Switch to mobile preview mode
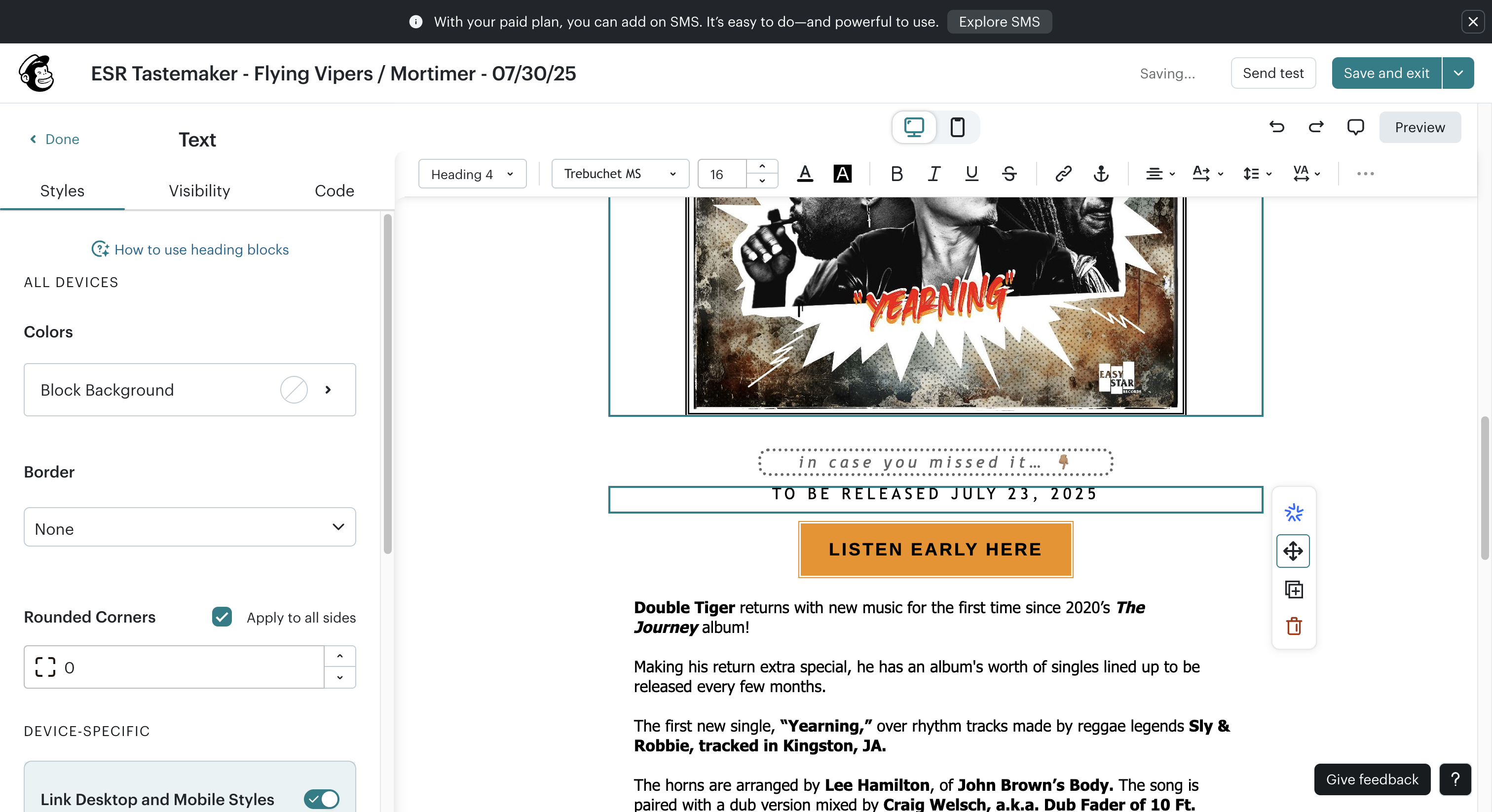 click(957, 127)
